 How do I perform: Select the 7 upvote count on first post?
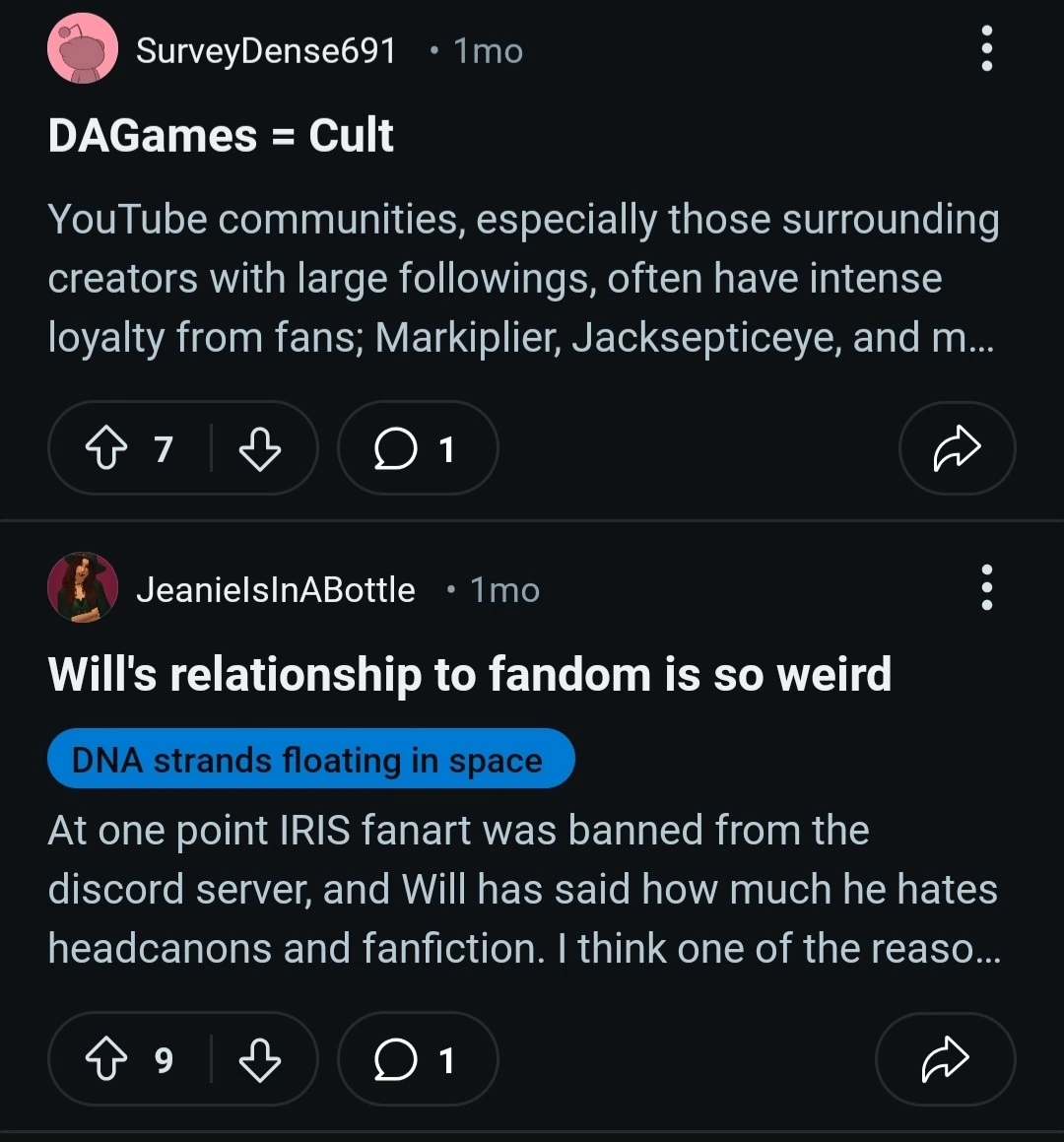click(x=164, y=448)
